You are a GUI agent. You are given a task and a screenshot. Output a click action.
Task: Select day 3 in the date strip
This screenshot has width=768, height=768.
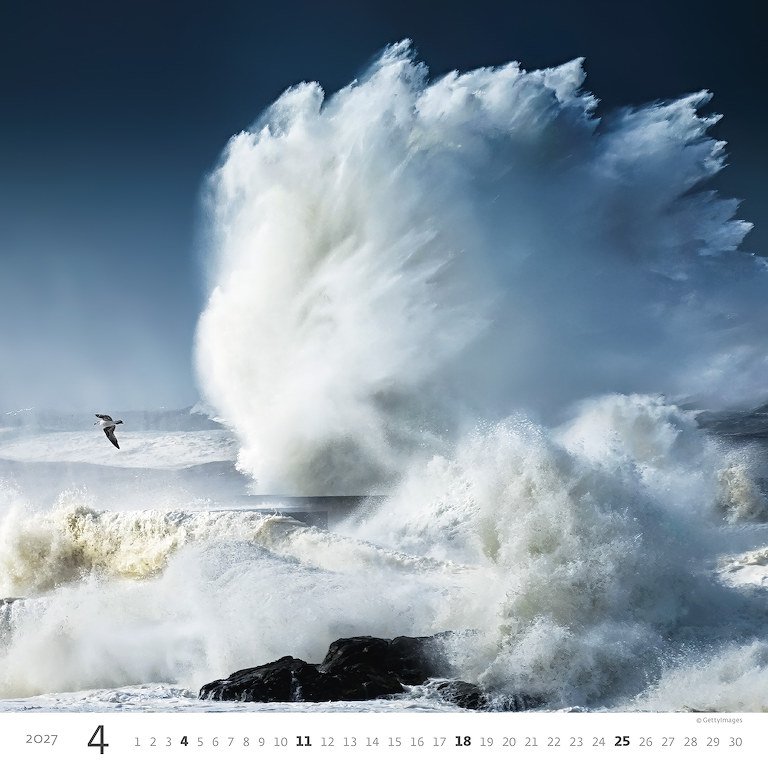[168, 742]
